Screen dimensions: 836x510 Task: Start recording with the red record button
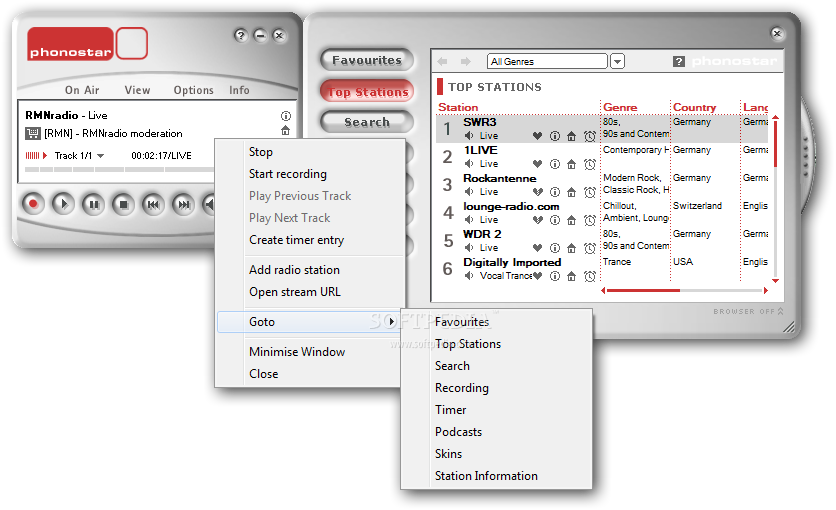34,204
